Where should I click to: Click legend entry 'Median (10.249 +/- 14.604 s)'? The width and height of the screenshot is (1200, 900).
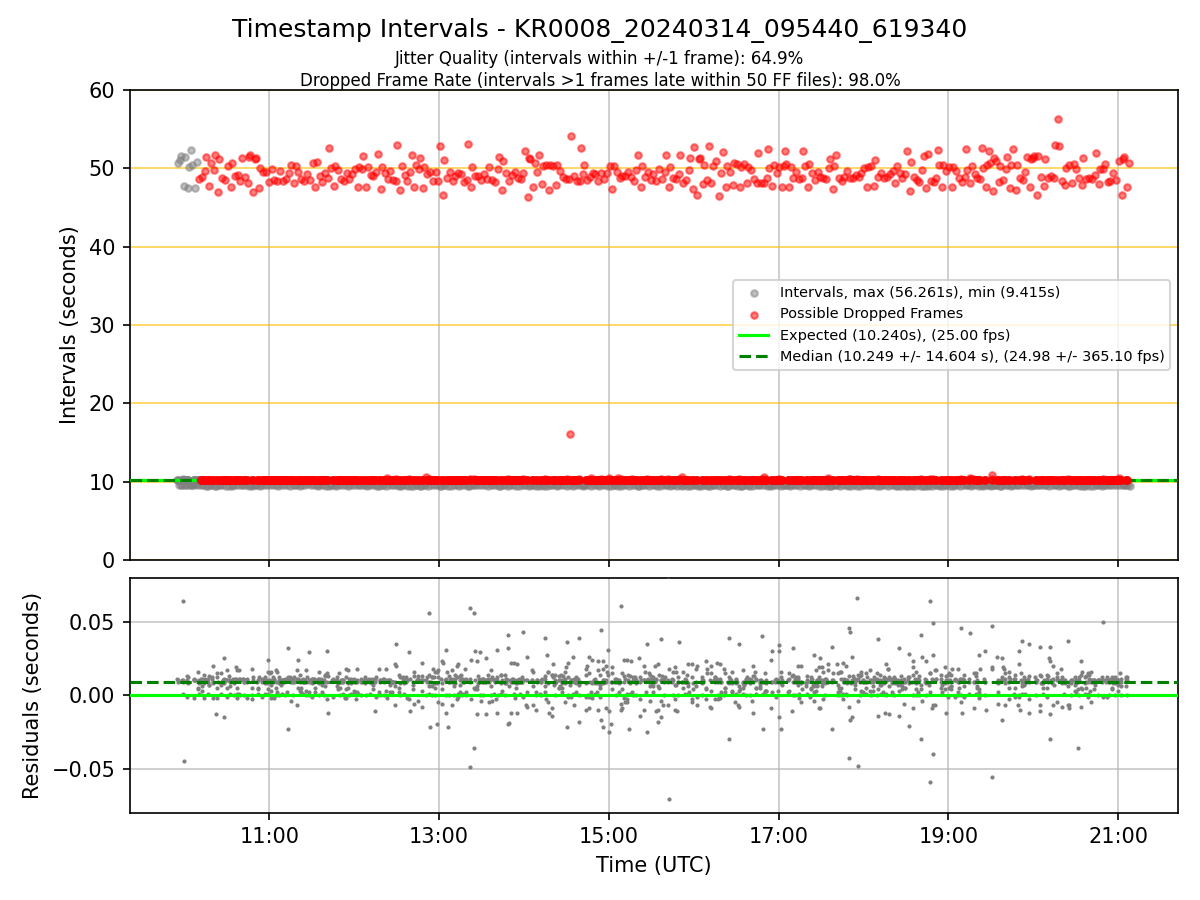click(972, 355)
